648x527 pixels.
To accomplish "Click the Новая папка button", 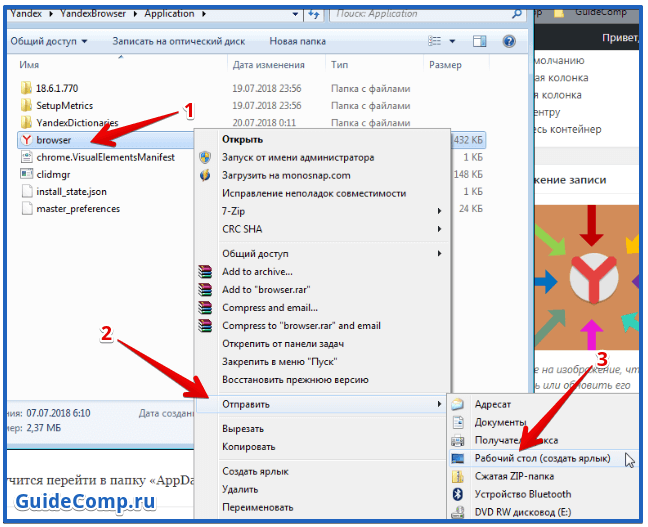I will tap(298, 41).
